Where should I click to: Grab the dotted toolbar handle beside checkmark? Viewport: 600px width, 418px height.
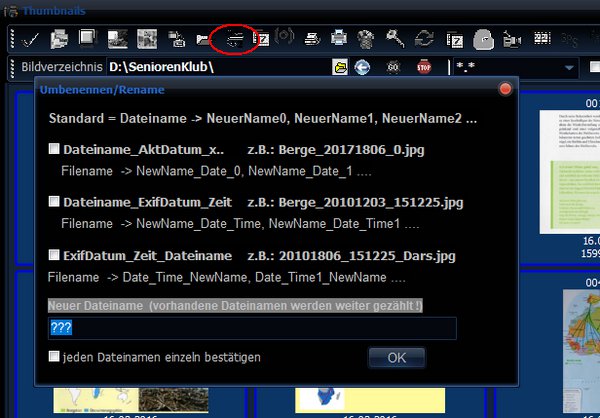point(12,39)
